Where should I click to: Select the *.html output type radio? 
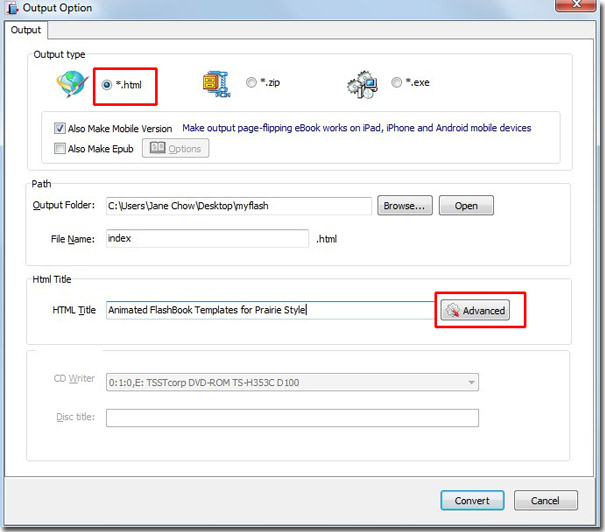click(x=107, y=84)
